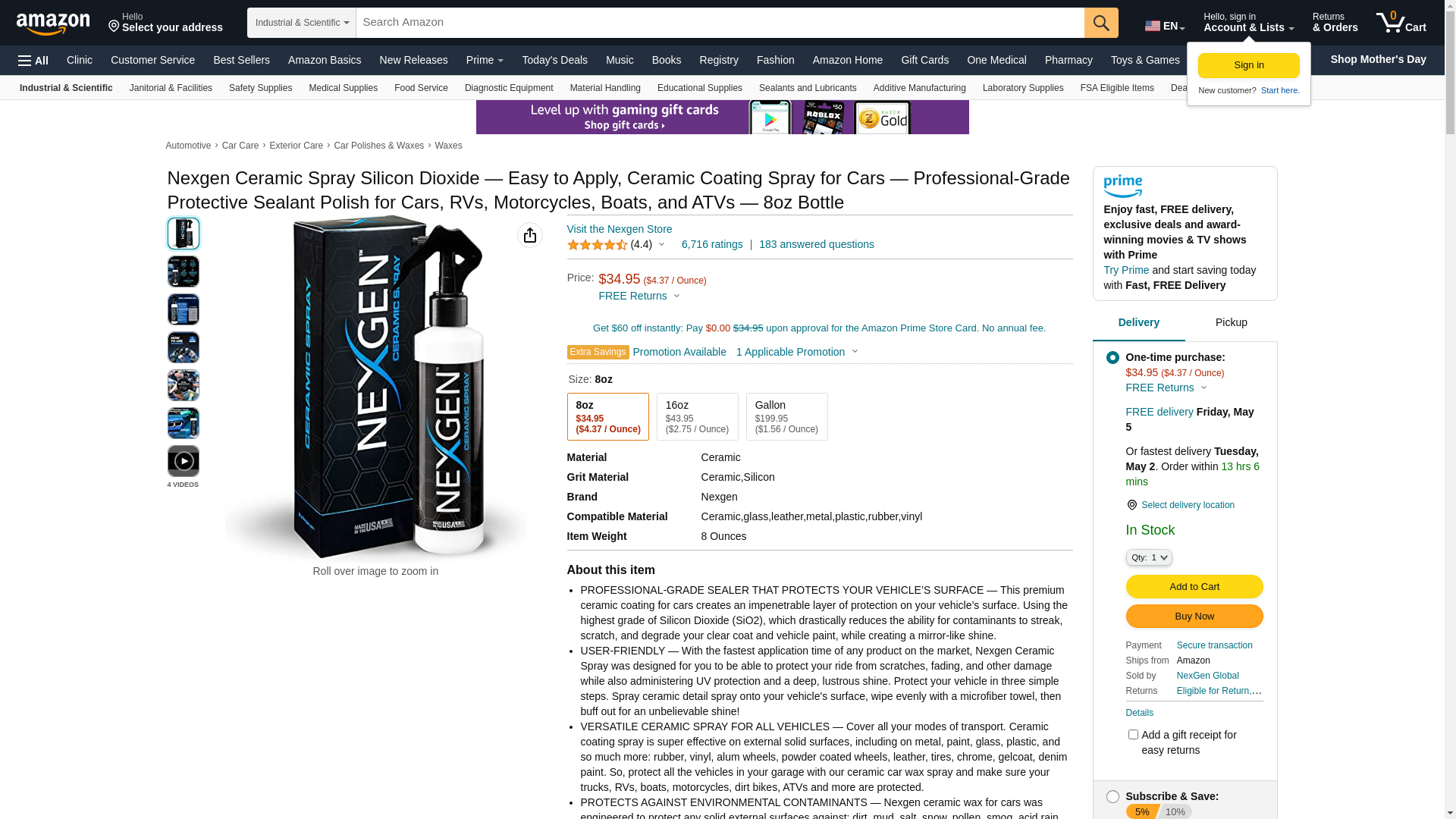This screenshot has height=819, width=1456.
Task: Check Add a gift receipt checkbox
Action: [x=1133, y=735]
